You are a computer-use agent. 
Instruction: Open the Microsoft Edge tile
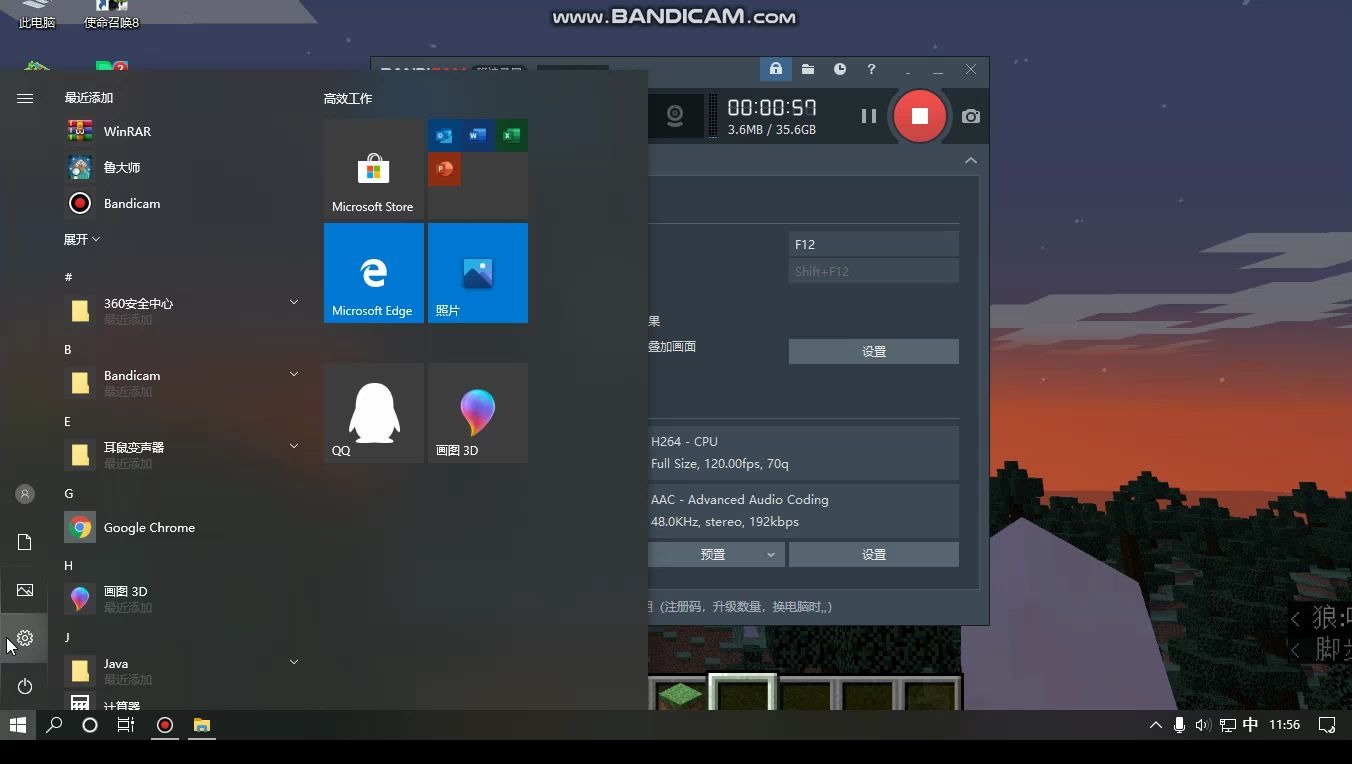point(374,273)
